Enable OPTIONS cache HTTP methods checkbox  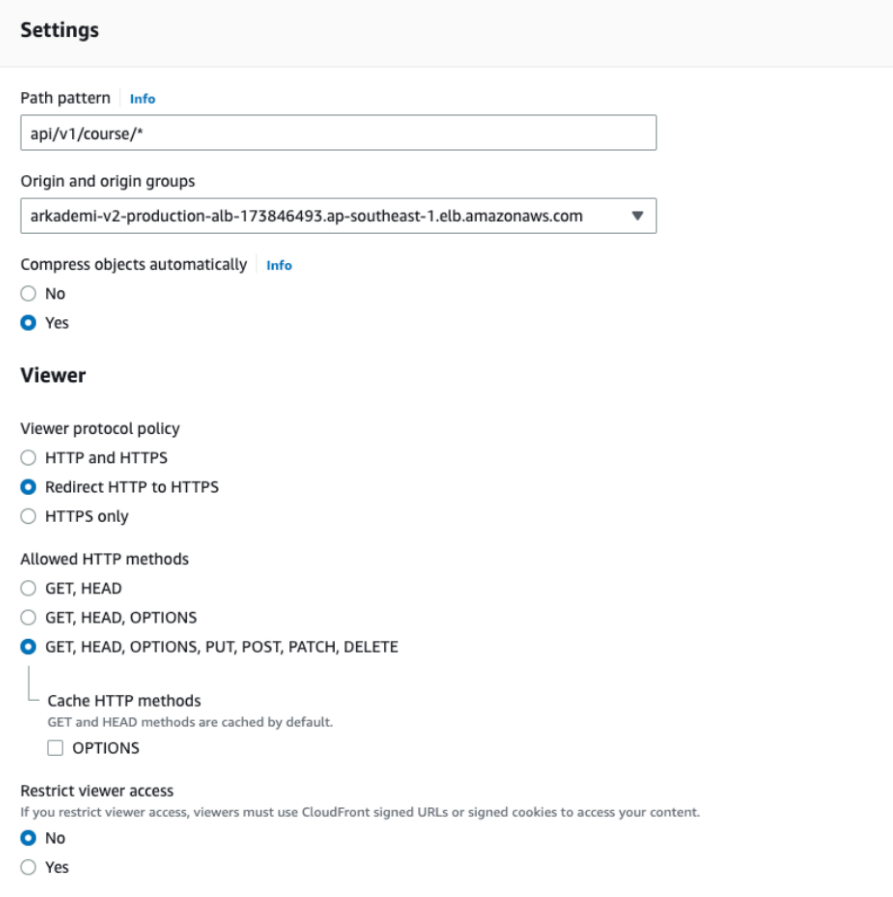coord(56,748)
